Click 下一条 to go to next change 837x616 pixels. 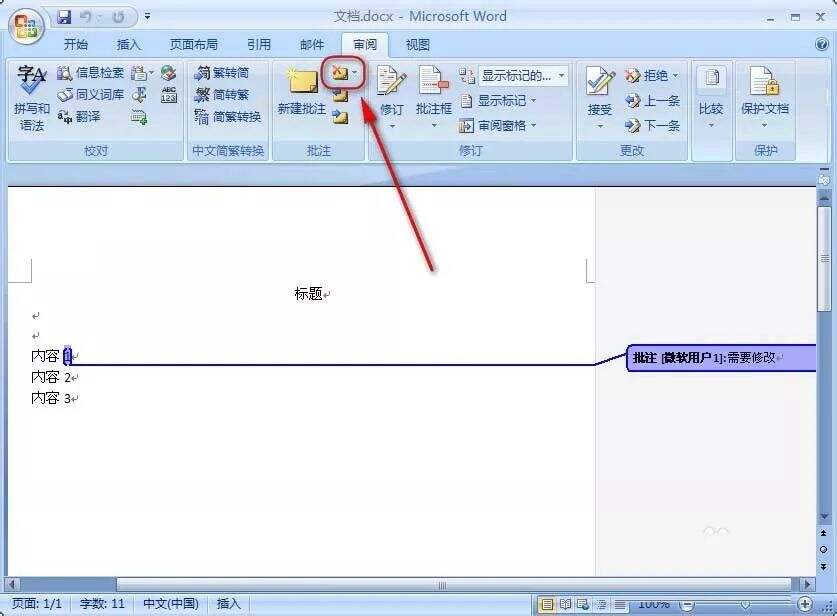[x=654, y=126]
